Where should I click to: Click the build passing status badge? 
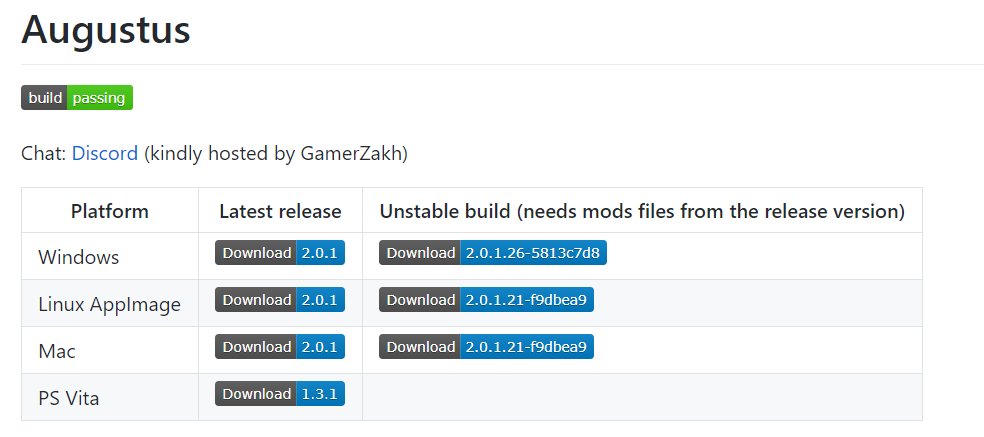[x=77, y=98]
